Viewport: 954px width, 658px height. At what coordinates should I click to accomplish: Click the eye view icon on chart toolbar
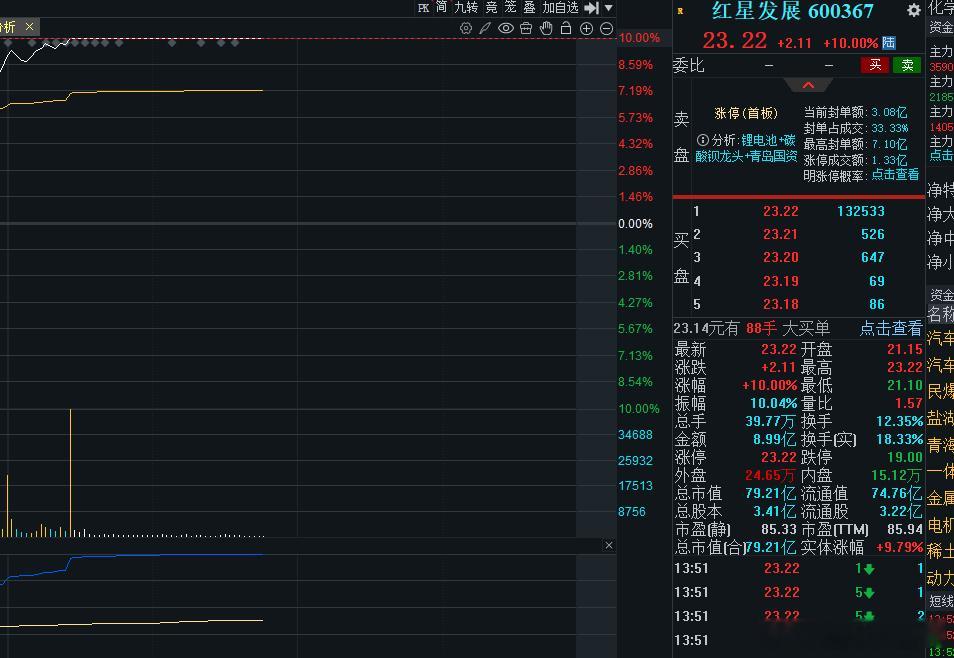coord(505,28)
